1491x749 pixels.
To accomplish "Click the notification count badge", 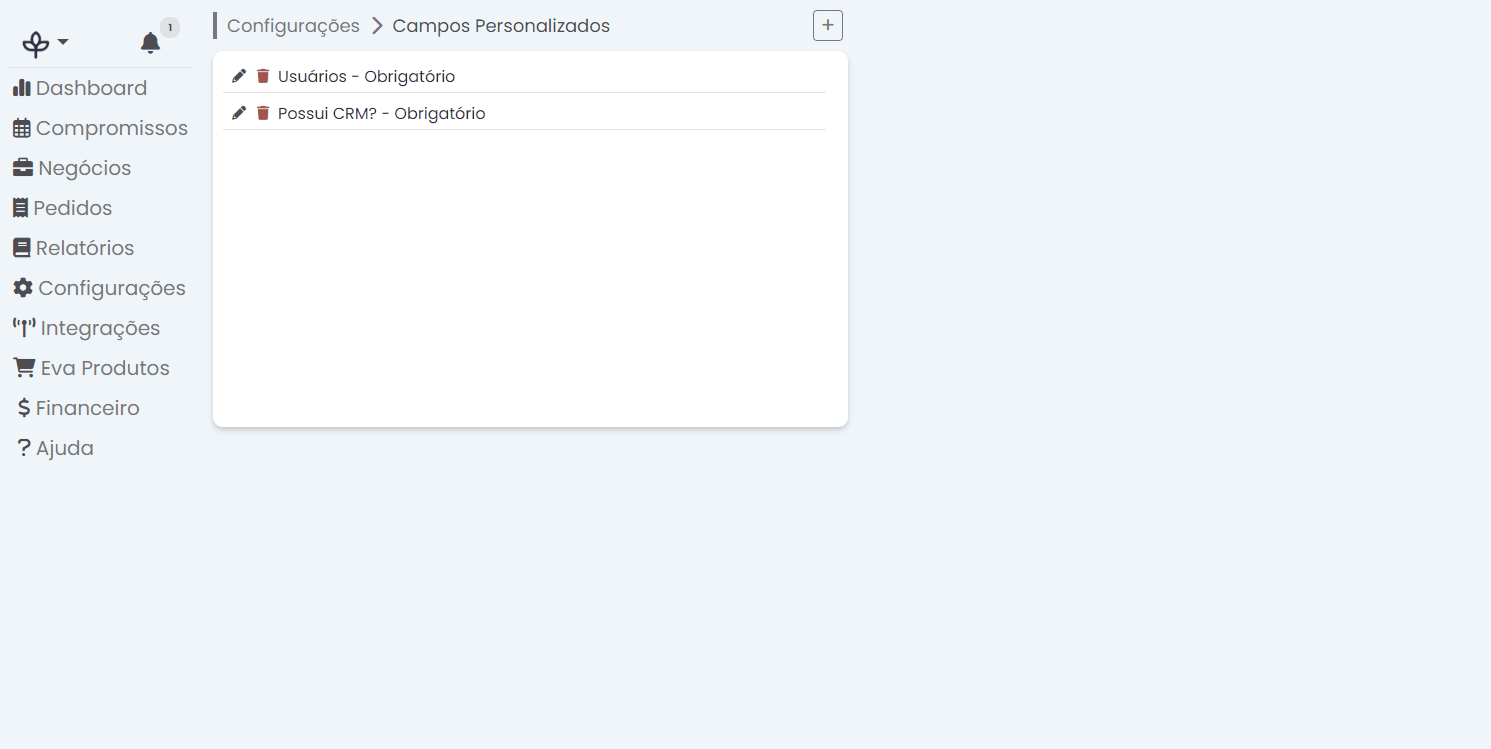I will click(x=169, y=27).
